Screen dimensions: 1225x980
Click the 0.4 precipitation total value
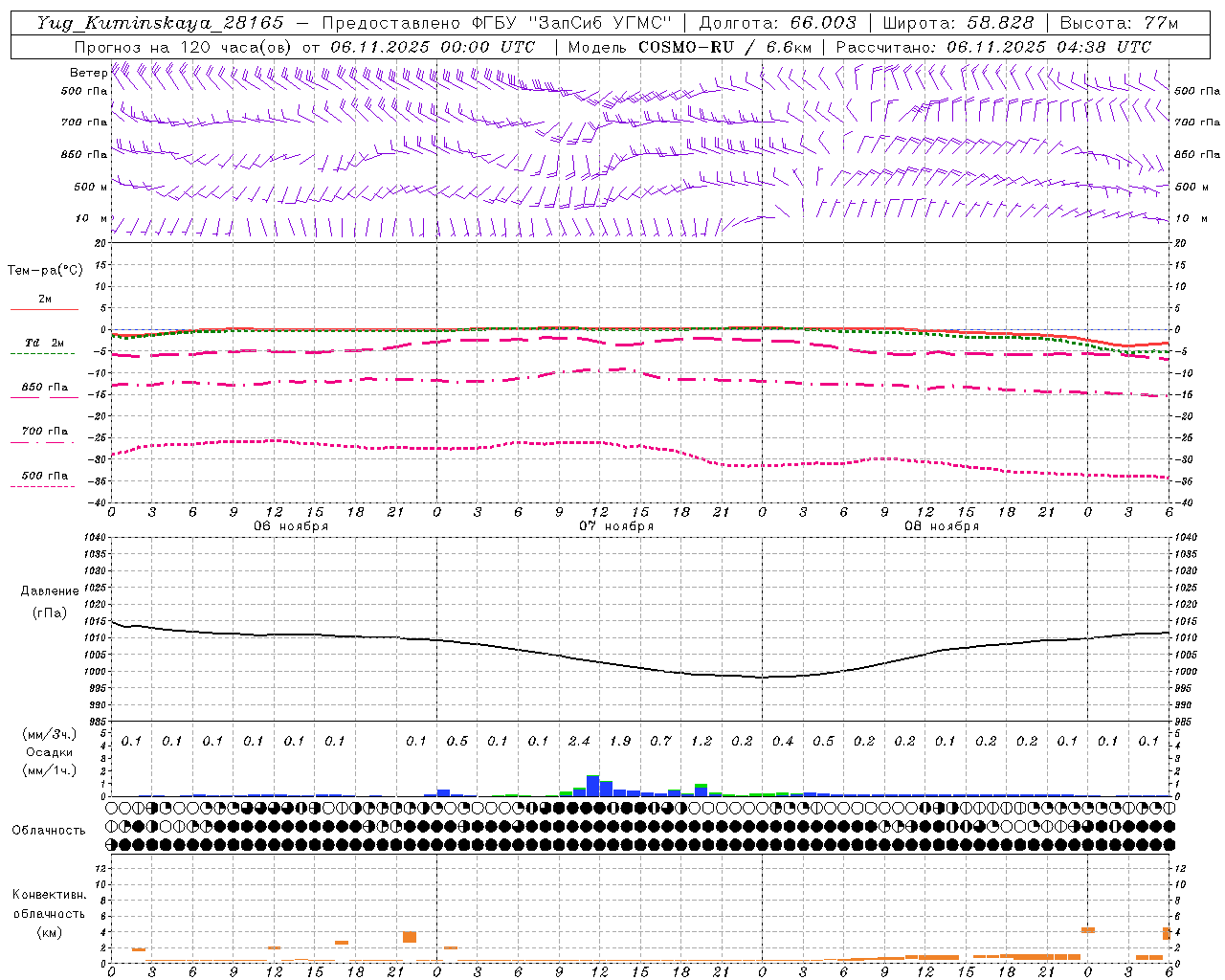783,741
